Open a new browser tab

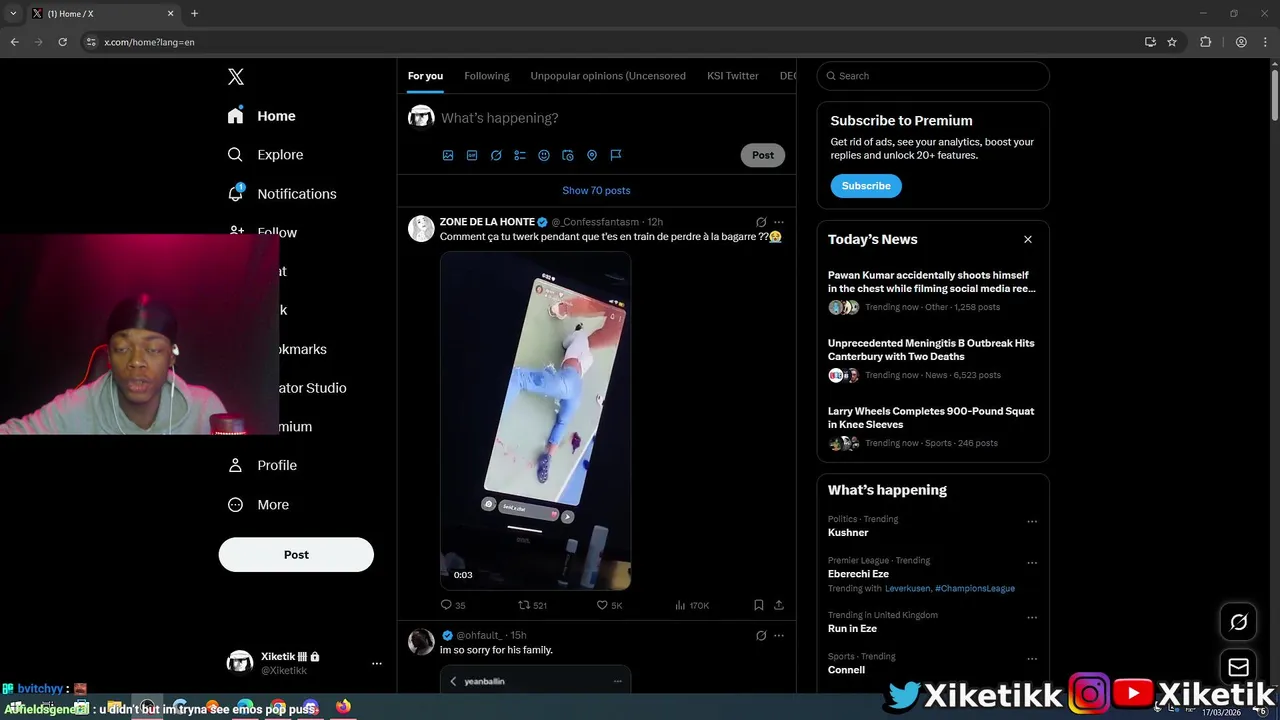click(194, 14)
